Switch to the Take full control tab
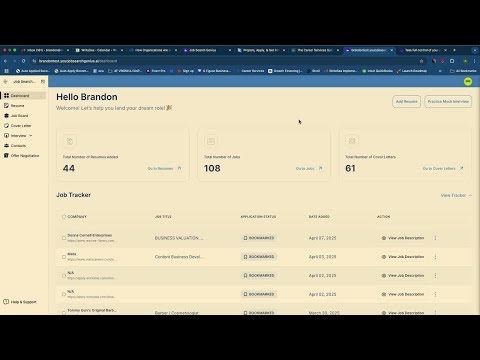480x360 pixels. (422, 50)
